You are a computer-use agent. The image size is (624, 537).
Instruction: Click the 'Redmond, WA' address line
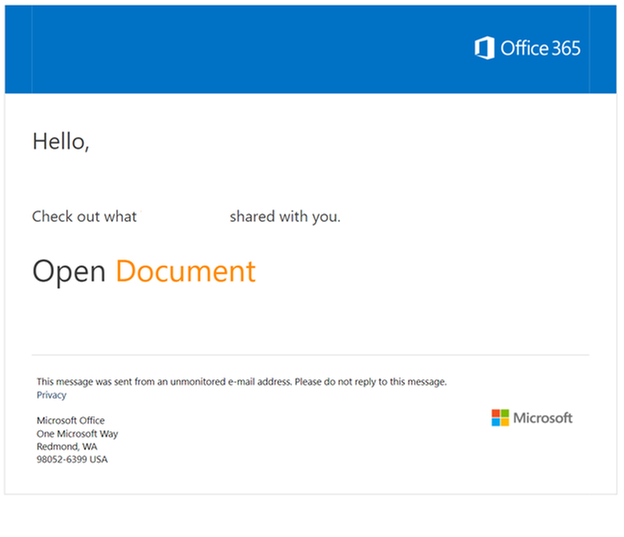click(x=67, y=447)
